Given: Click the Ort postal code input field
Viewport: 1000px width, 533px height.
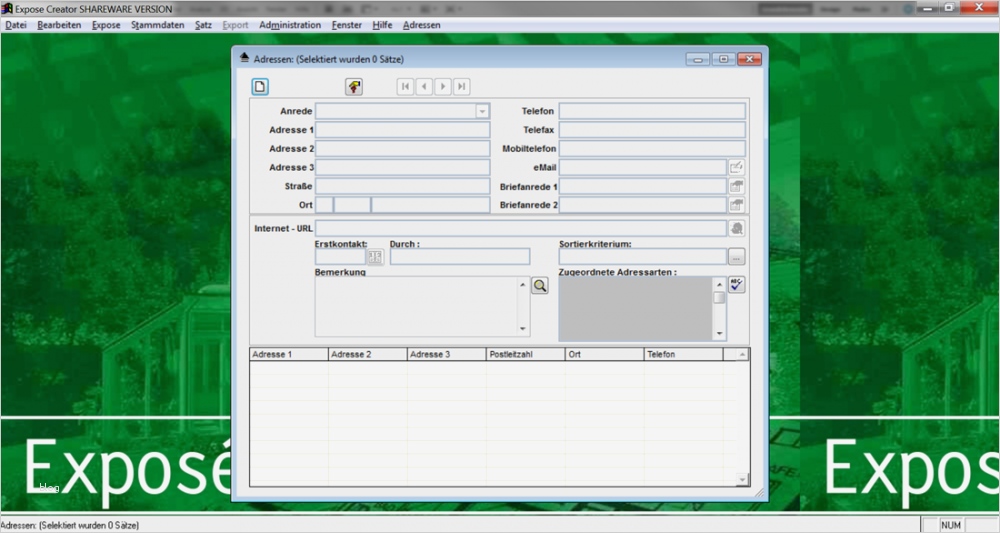Looking at the screenshot, I should [352, 205].
